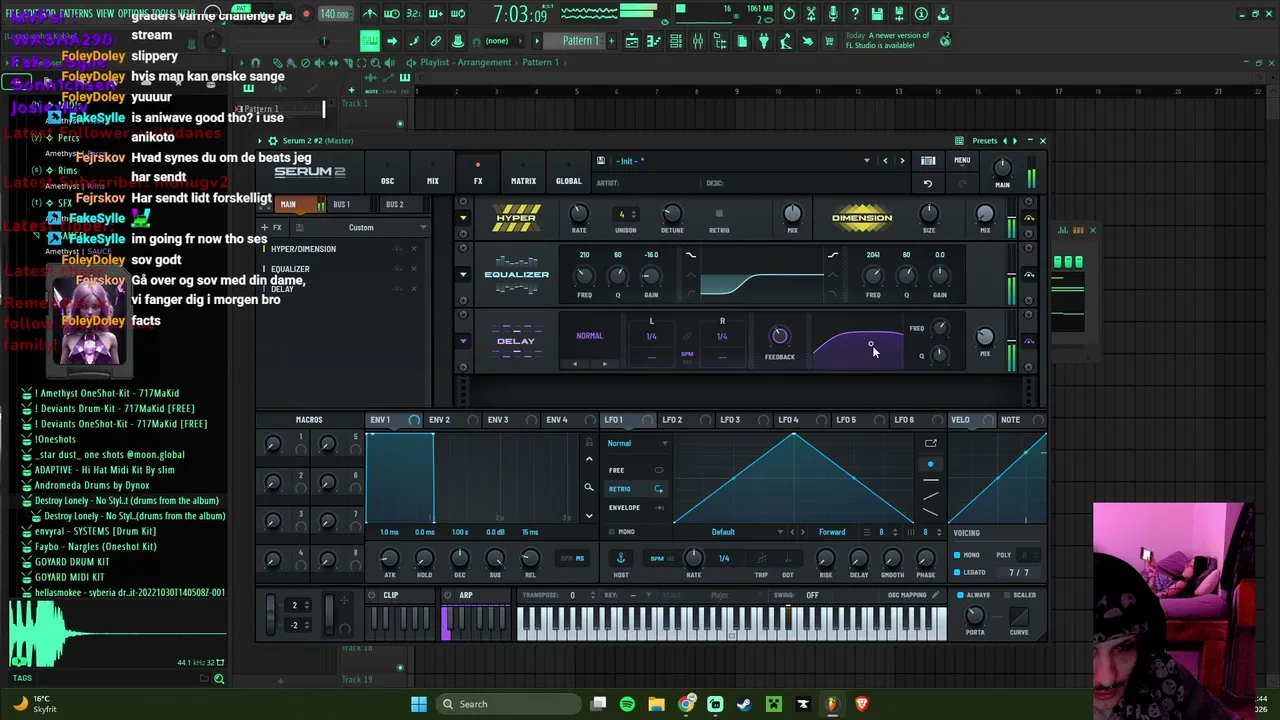The image size is (1280, 720).
Task: Collapse the Hyper effect module arrow
Action: point(462,217)
